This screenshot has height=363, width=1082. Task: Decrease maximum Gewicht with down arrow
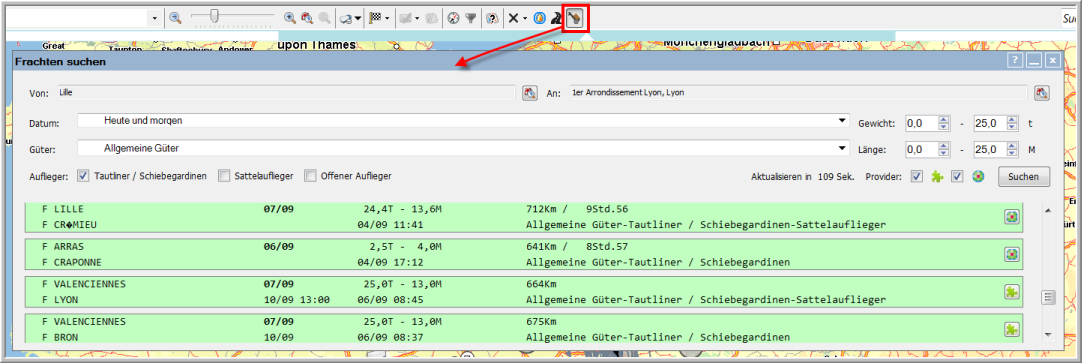point(1012,128)
